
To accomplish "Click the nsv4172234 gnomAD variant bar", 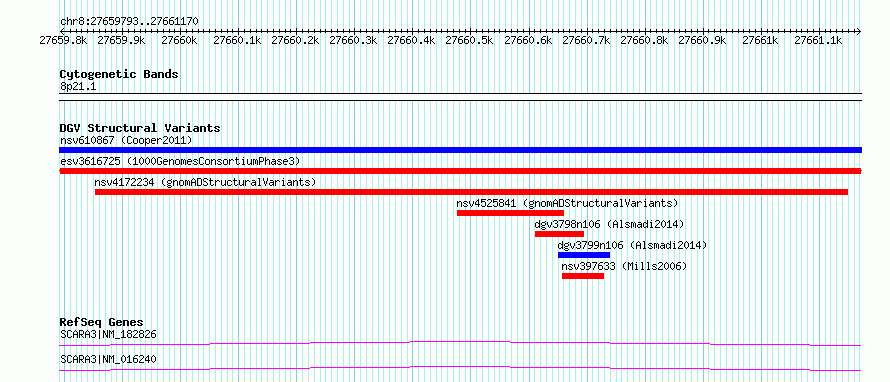I will click(x=471, y=192).
